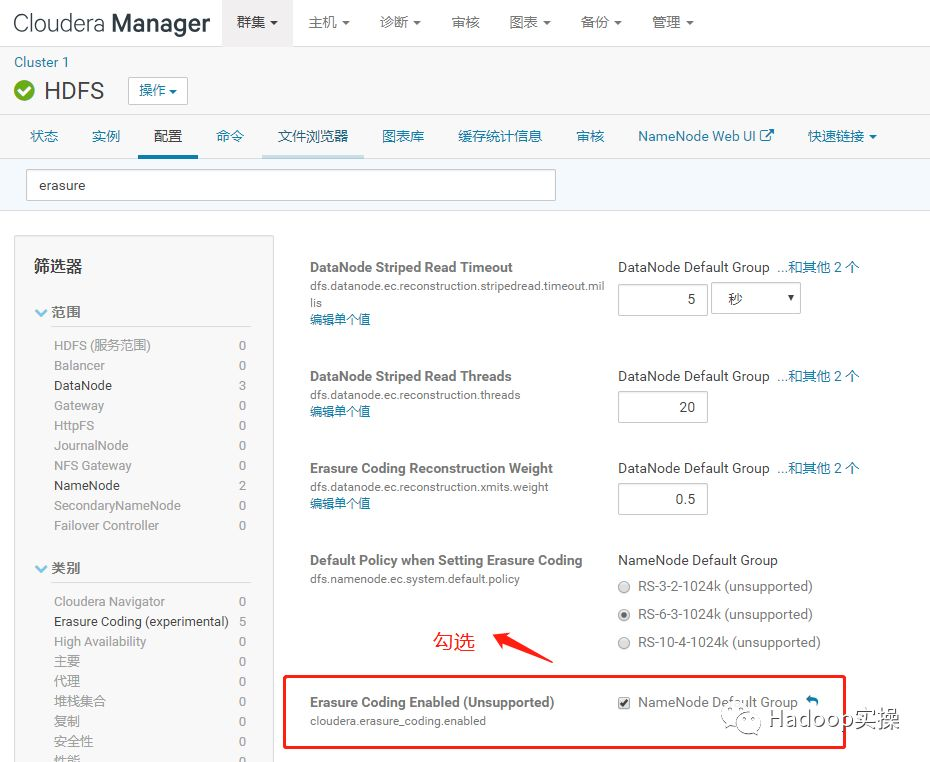This screenshot has width=930, height=762.
Task: Select RS-10-4-1024k policy radio button
Action: tap(624, 643)
